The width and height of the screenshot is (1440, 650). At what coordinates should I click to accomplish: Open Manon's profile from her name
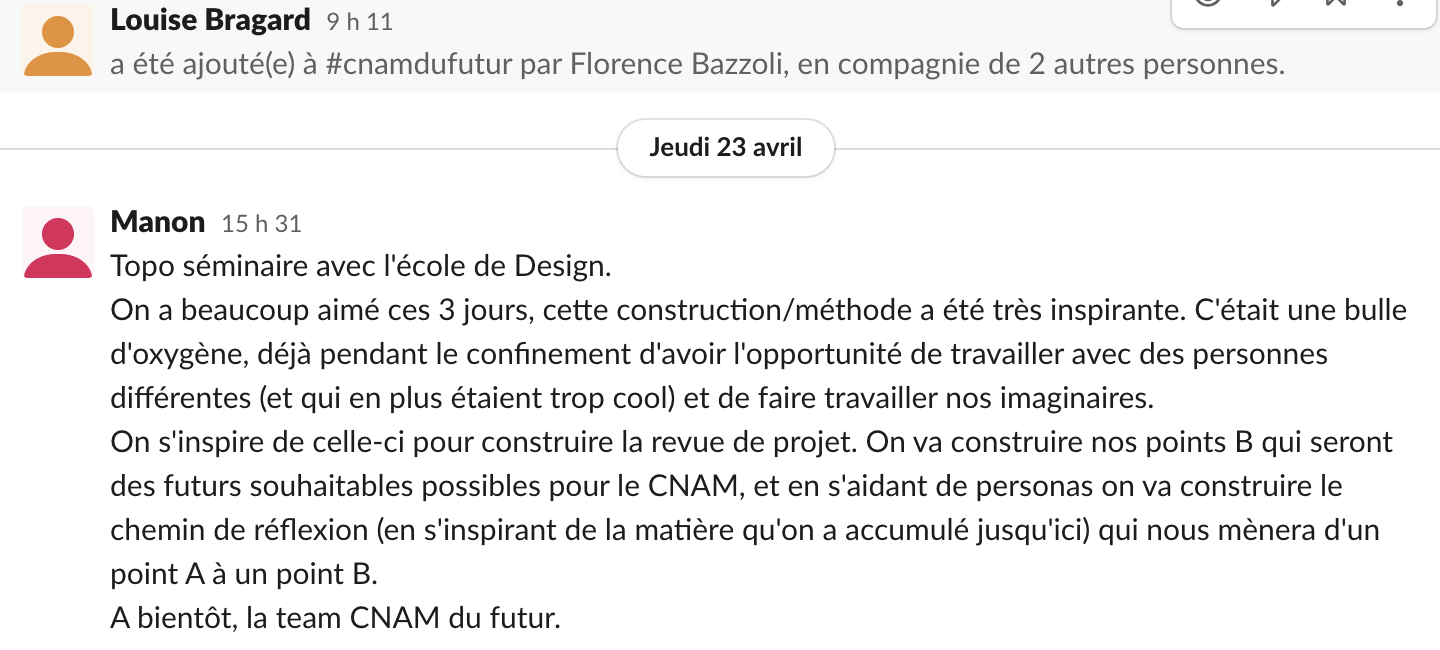coord(158,222)
